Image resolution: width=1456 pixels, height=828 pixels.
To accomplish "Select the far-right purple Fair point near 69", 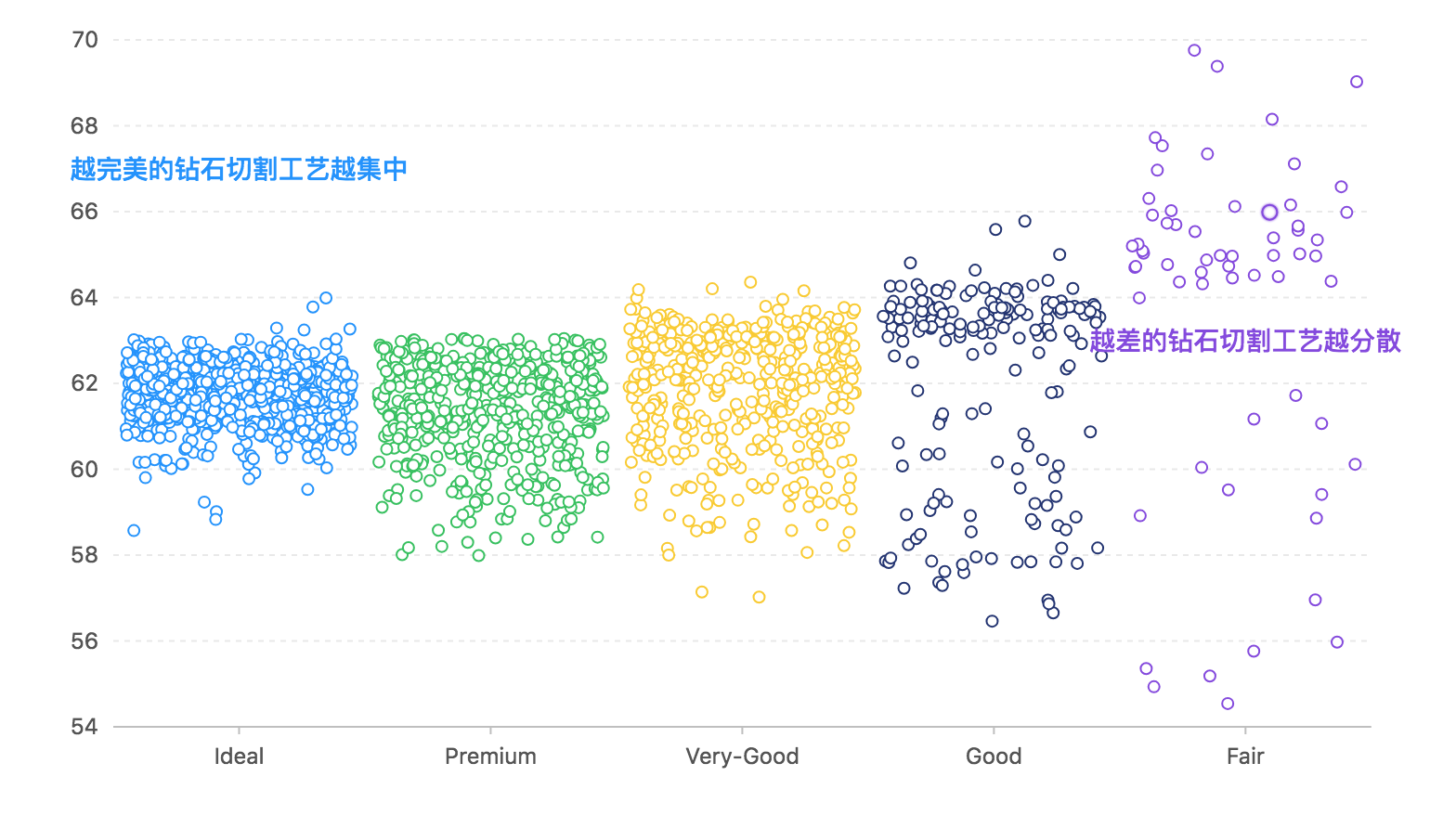I will click(x=1357, y=82).
